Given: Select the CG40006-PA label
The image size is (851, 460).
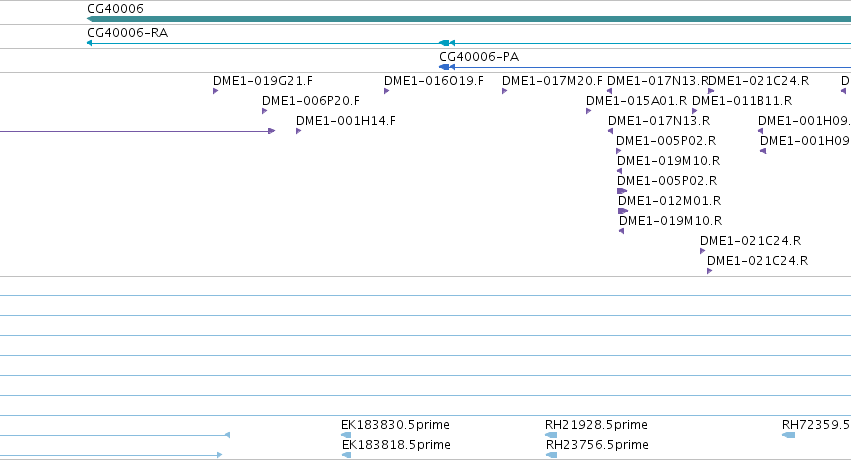Looking at the screenshot, I should pos(479,56).
